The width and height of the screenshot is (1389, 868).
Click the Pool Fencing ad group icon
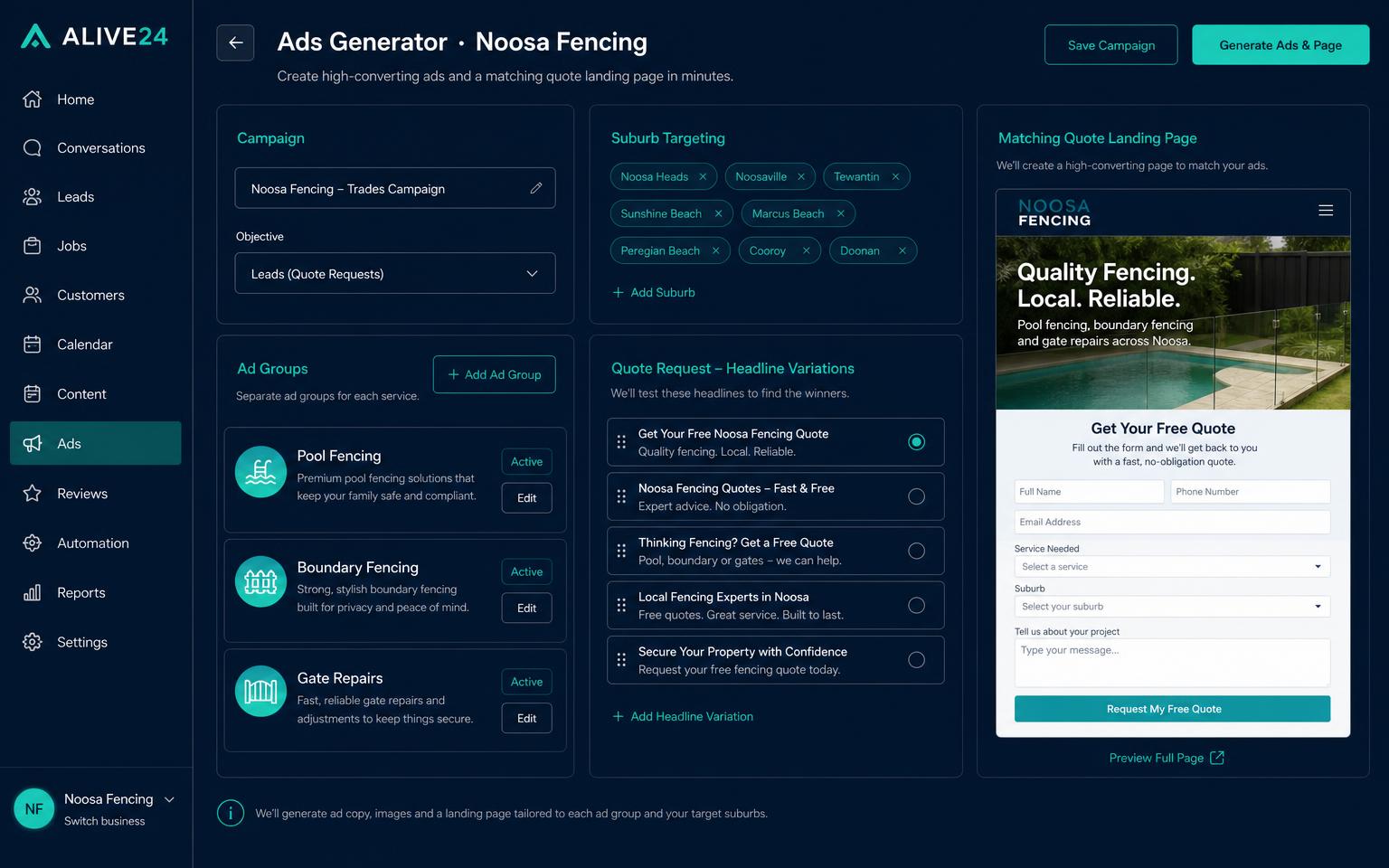(260, 472)
